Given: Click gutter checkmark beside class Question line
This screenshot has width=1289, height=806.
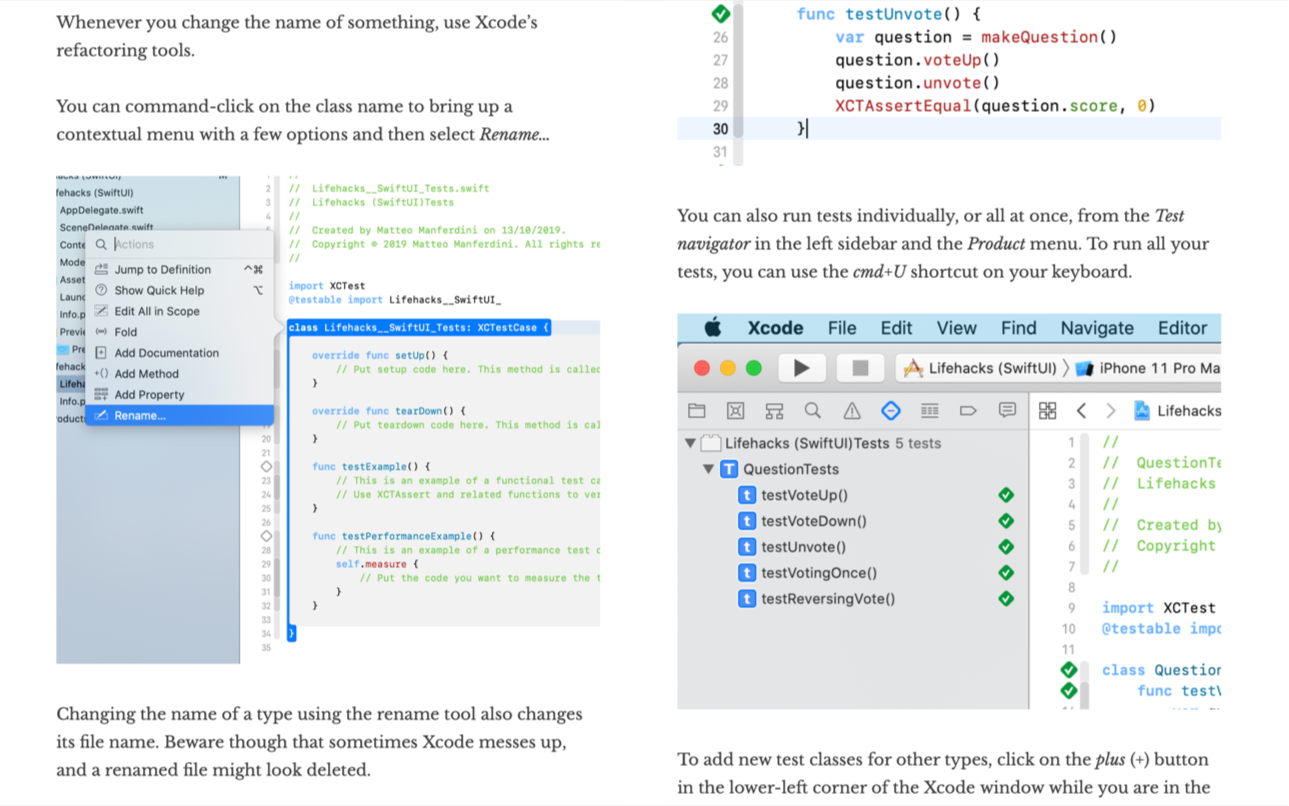Looking at the screenshot, I should point(1069,670).
